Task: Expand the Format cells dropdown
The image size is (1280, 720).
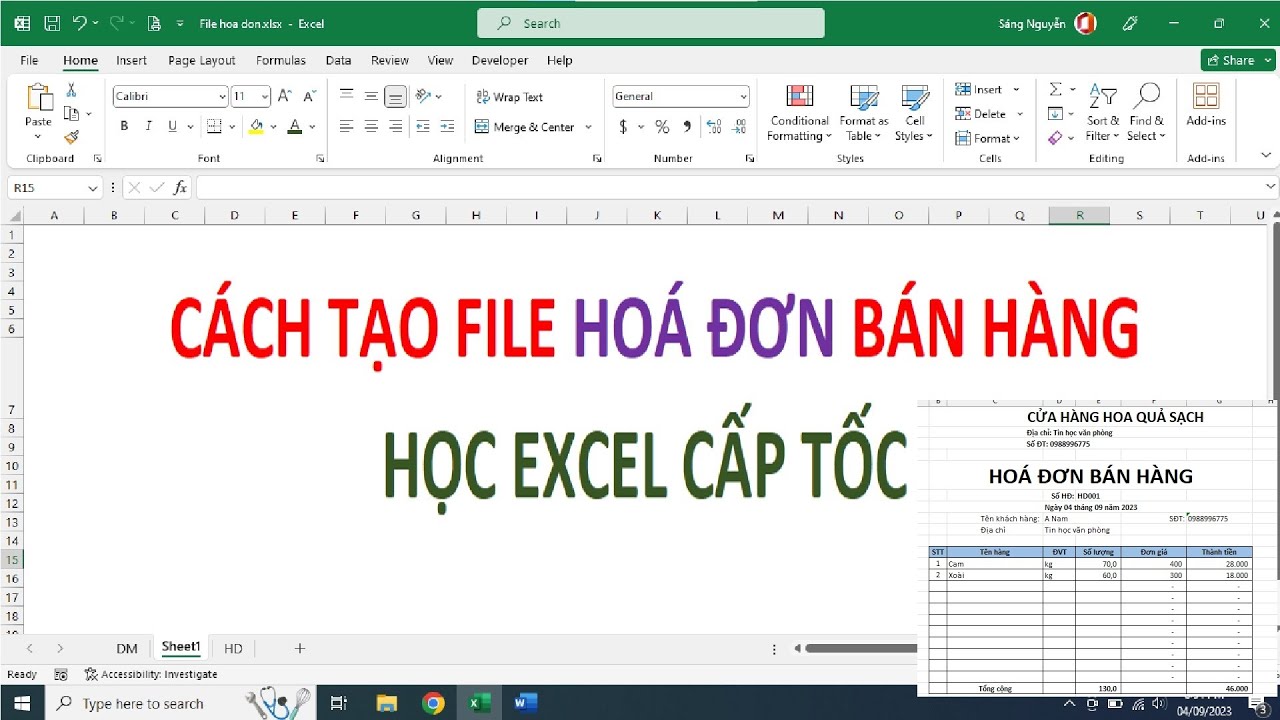Action: (1016, 139)
